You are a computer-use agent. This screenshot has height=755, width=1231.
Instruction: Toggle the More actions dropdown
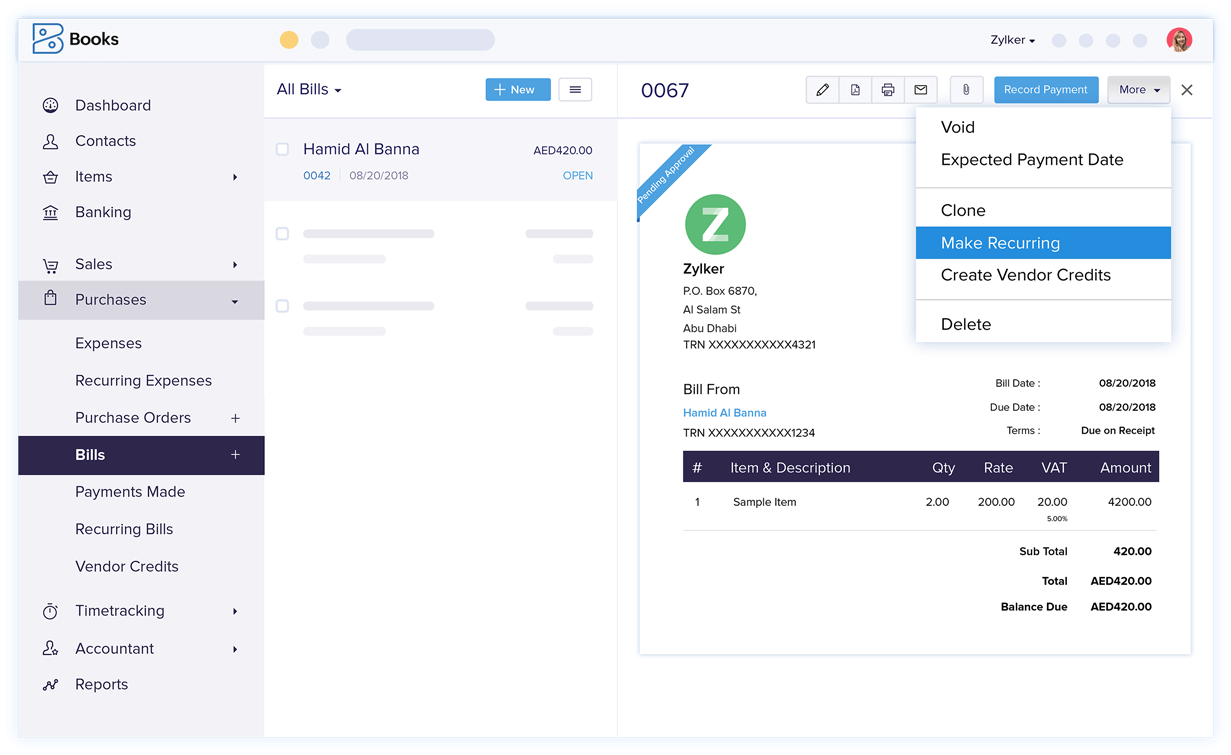1139,90
